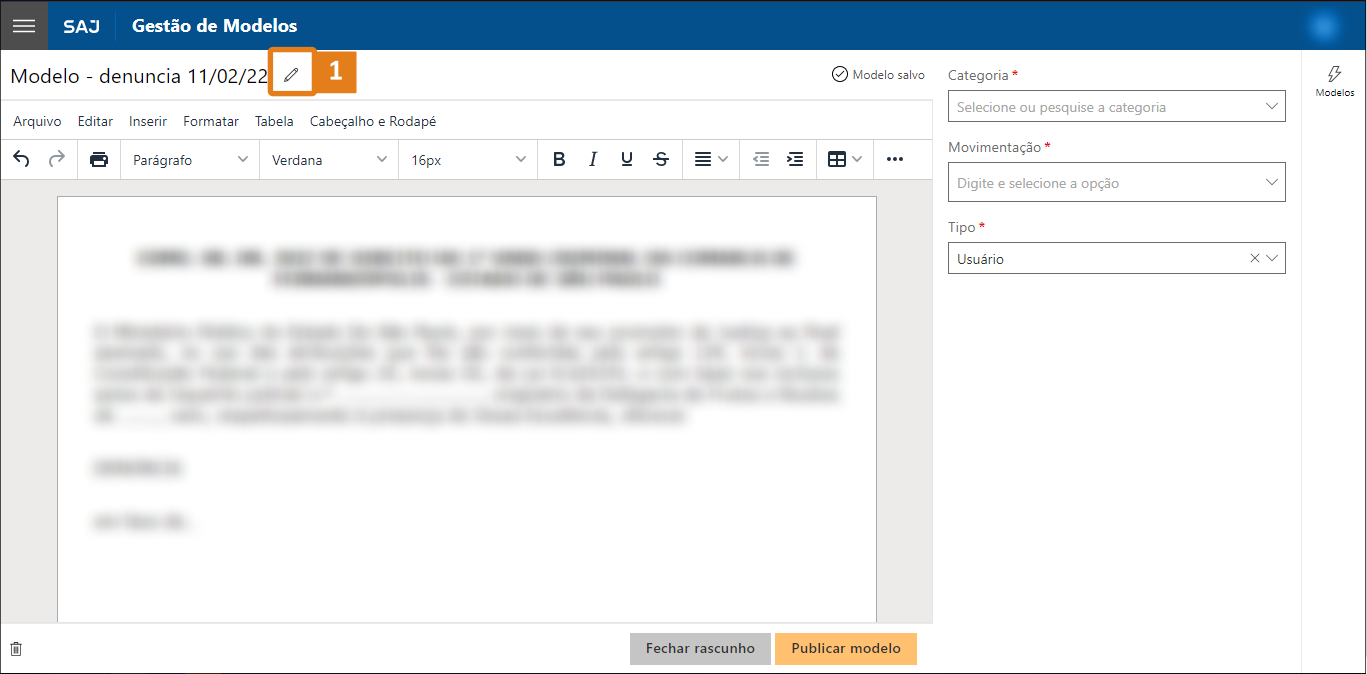Expand the Verdana font family dropdown
This screenshot has height=674, width=1367.
[328, 158]
